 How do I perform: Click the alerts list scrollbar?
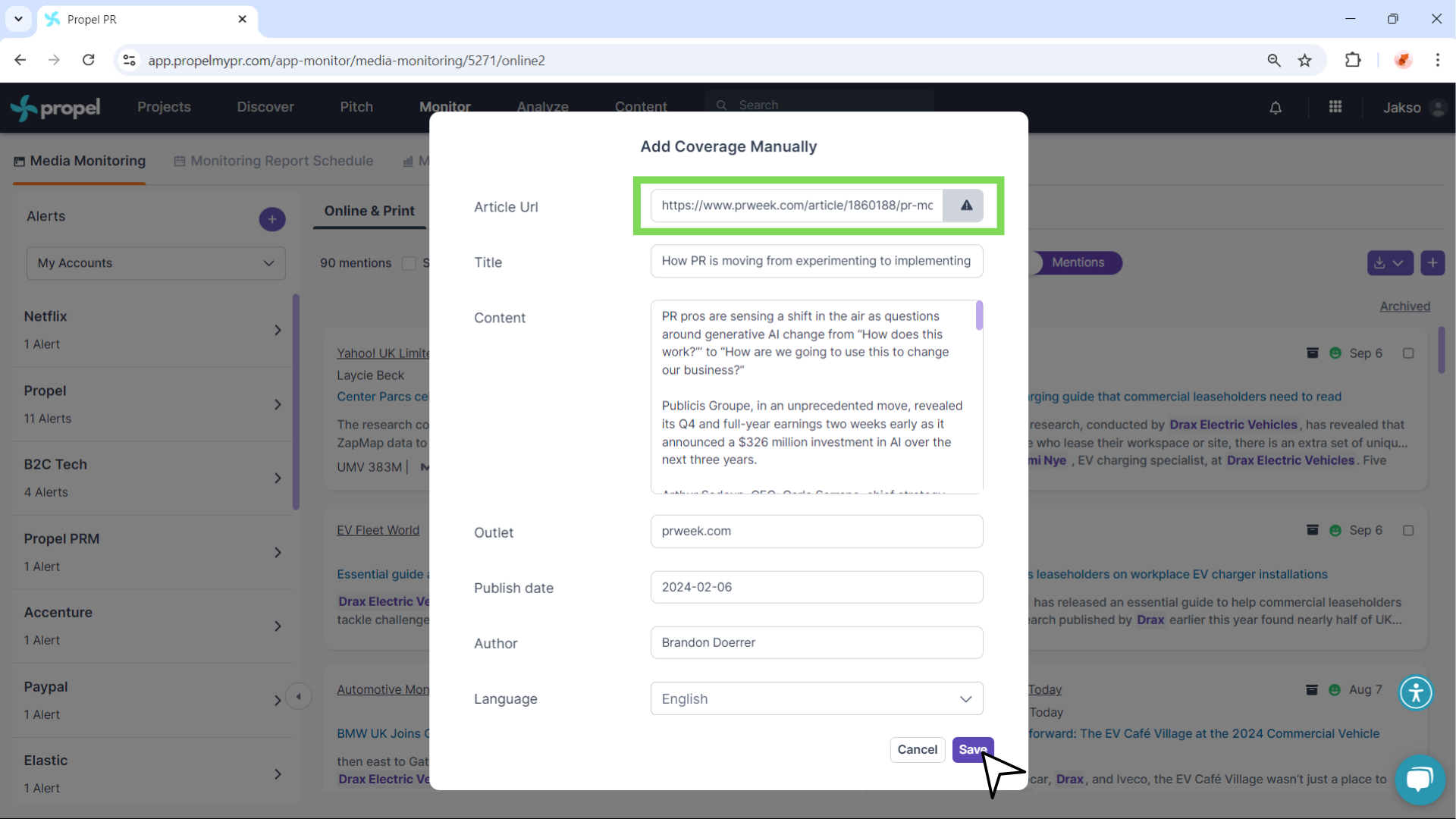pyautogui.click(x=296, y=402)
